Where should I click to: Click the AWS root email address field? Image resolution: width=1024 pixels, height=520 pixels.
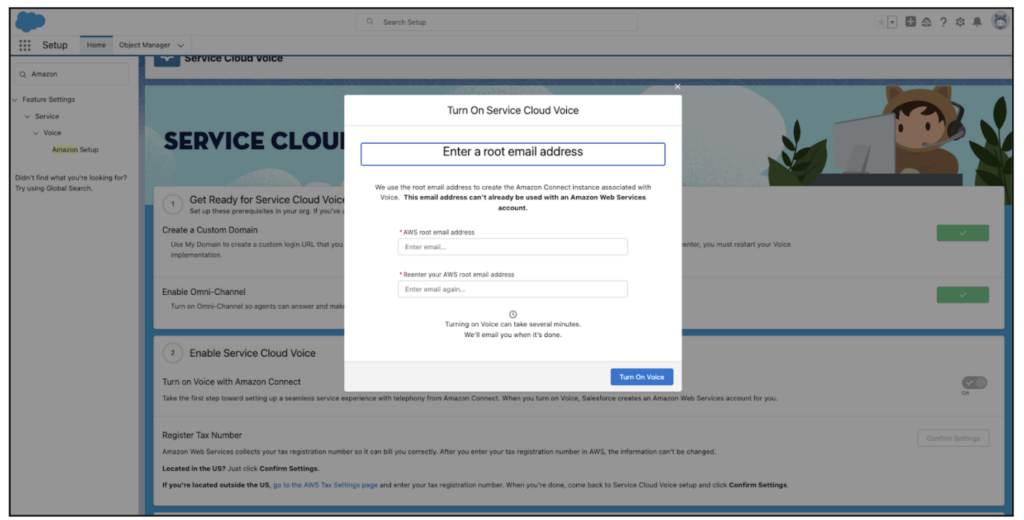(x=512, y=247)
